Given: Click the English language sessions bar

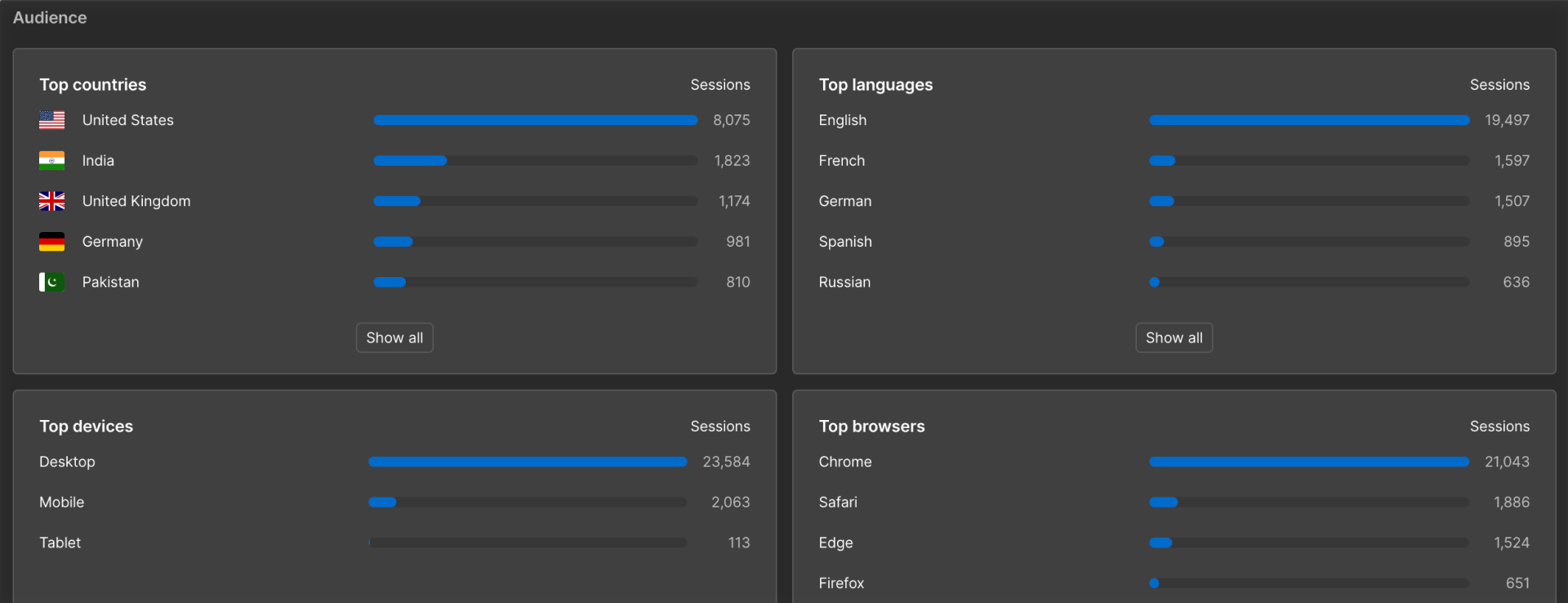Looking at the screenshot, I should [x=1309, y=120].
